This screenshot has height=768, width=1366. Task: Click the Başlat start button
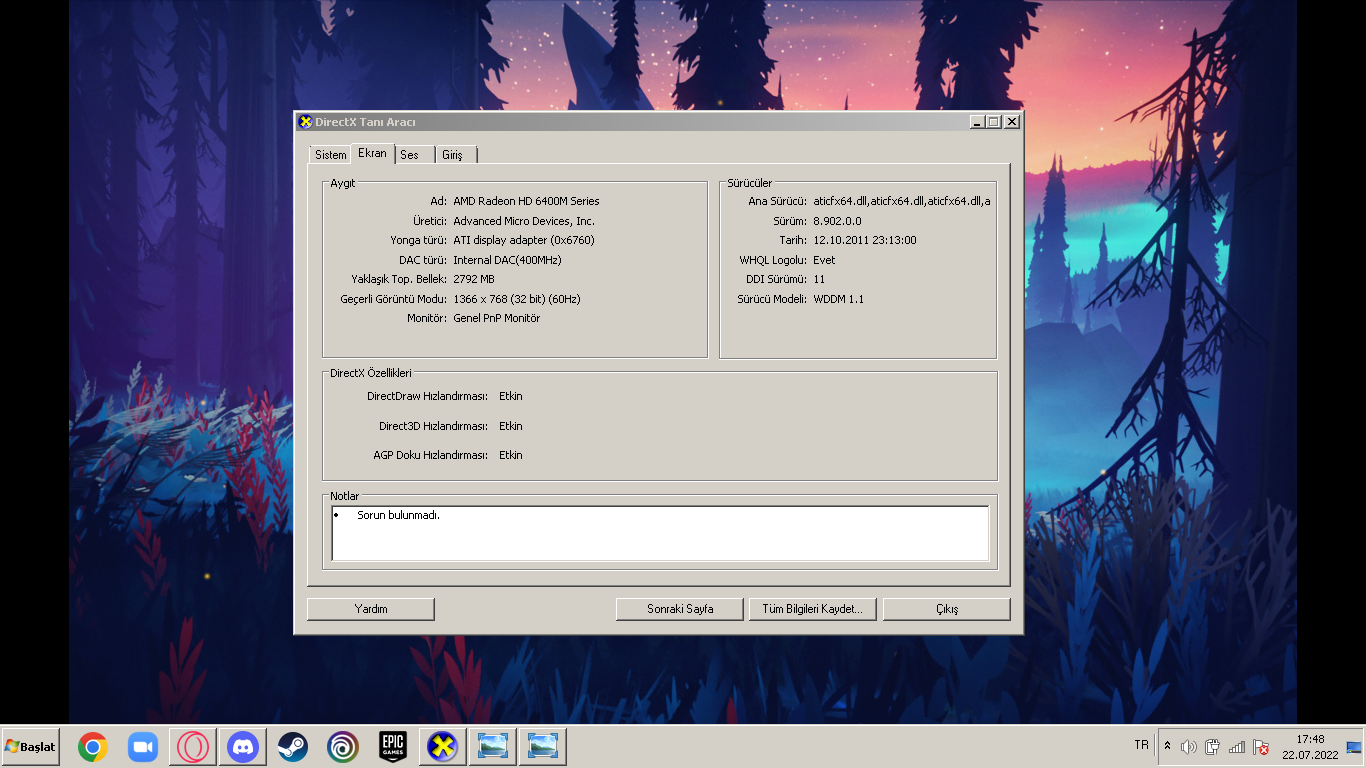30,747
